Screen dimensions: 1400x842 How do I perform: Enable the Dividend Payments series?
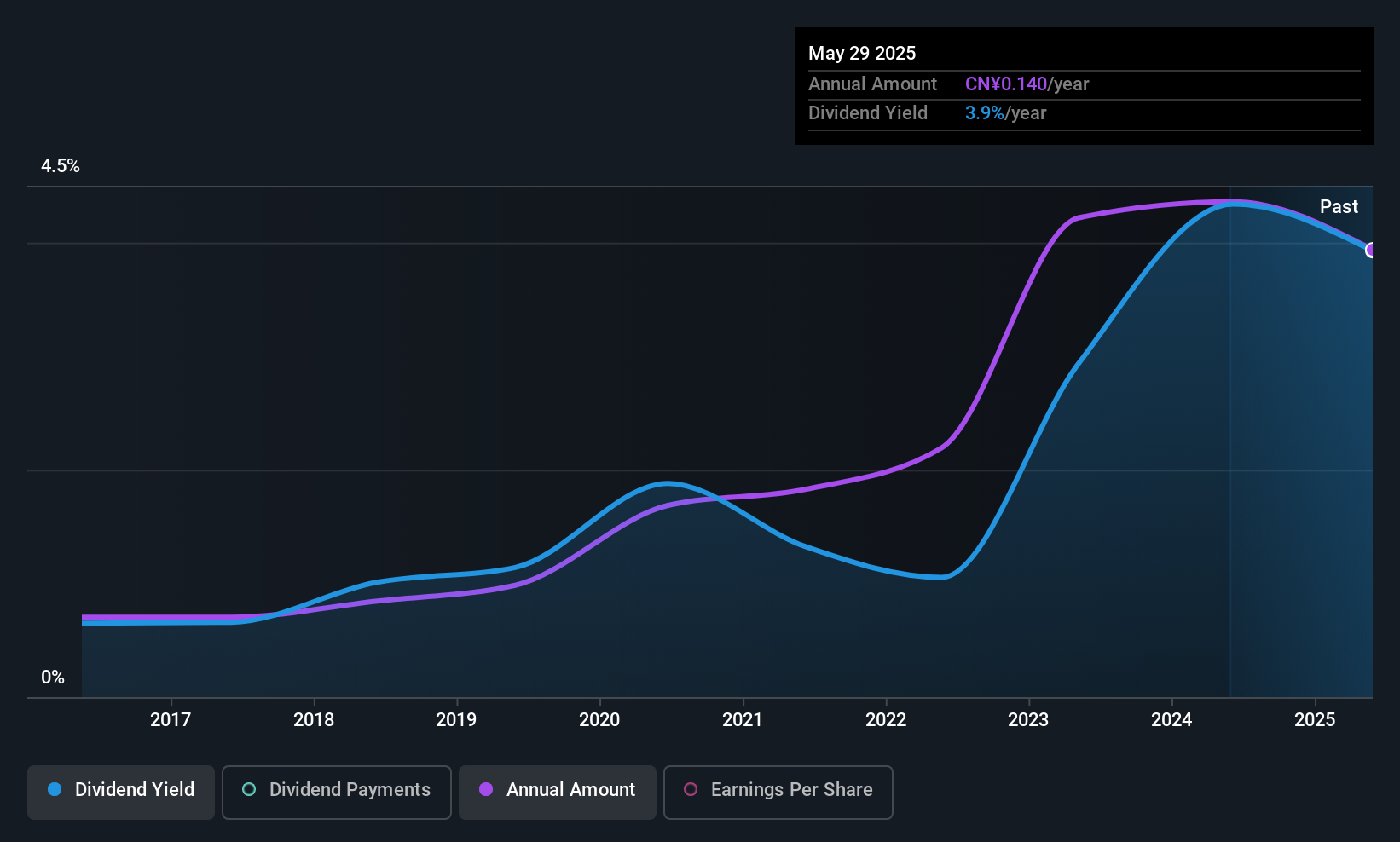click(x=337, y=792)
